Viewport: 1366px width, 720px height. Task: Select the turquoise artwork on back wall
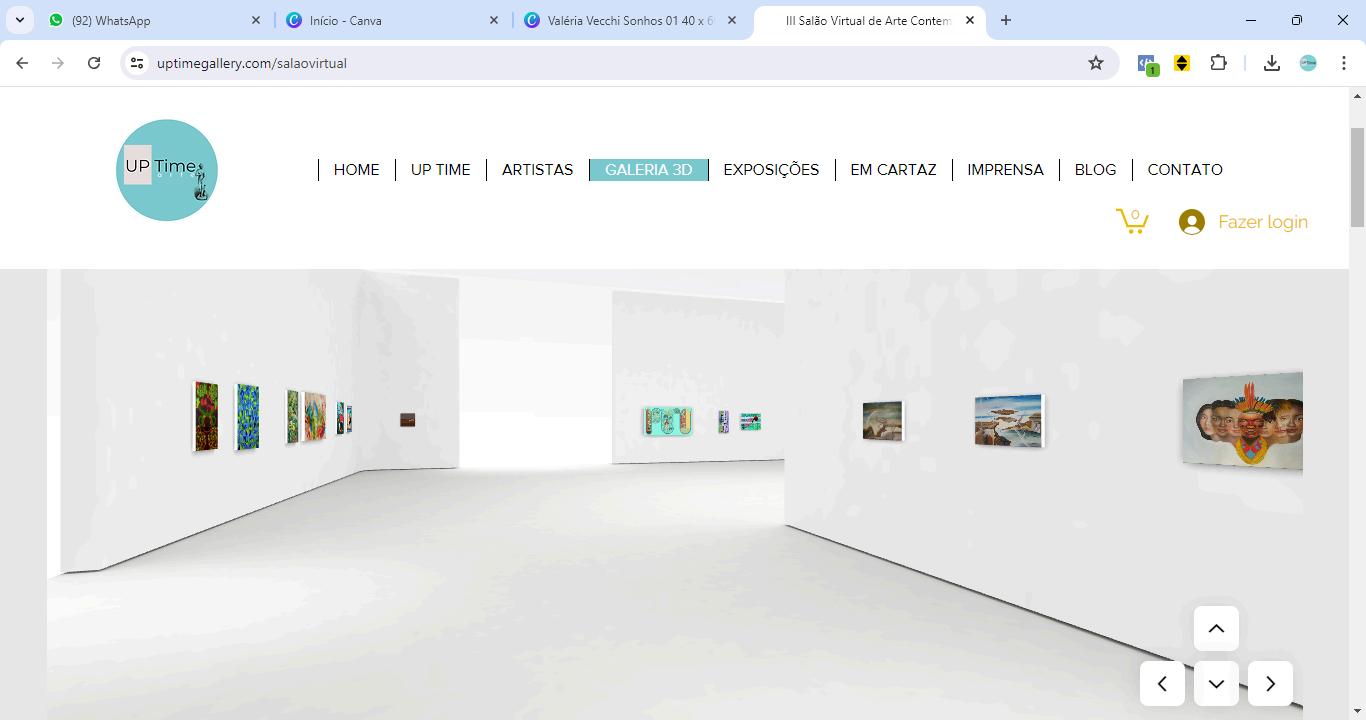point(668,421)
